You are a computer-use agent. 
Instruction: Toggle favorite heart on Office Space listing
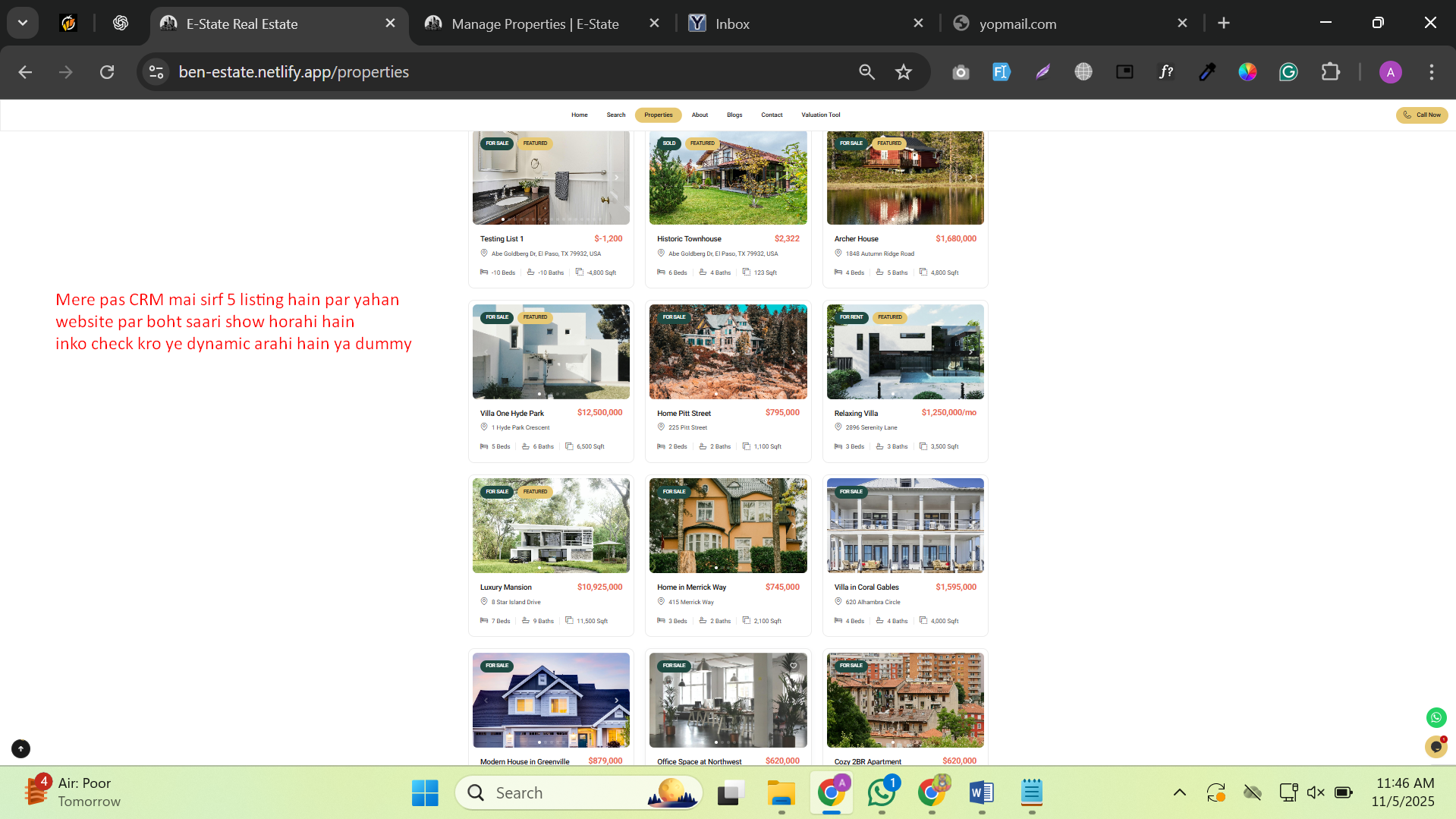794,666
